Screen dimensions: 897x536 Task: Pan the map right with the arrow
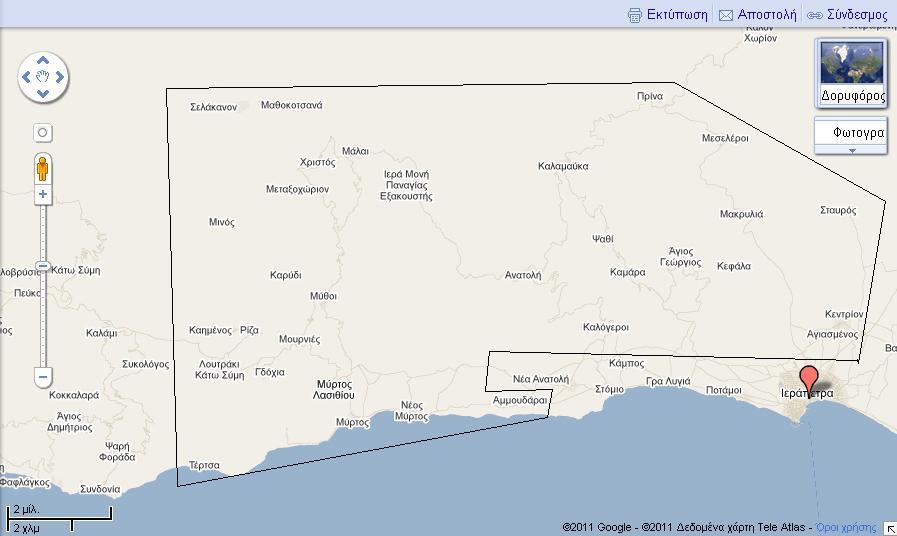point(59,77)
